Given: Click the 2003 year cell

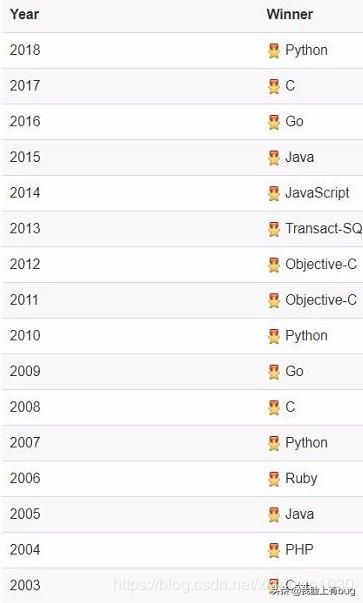Looking at the screenshot, I should (x=25, y=585).
